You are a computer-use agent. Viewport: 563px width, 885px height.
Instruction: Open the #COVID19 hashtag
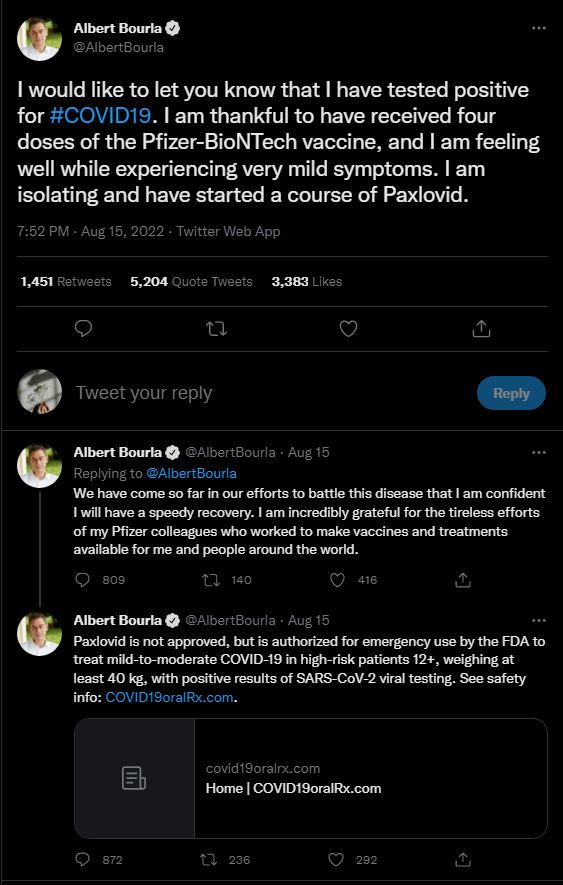[x=100, y=116]
